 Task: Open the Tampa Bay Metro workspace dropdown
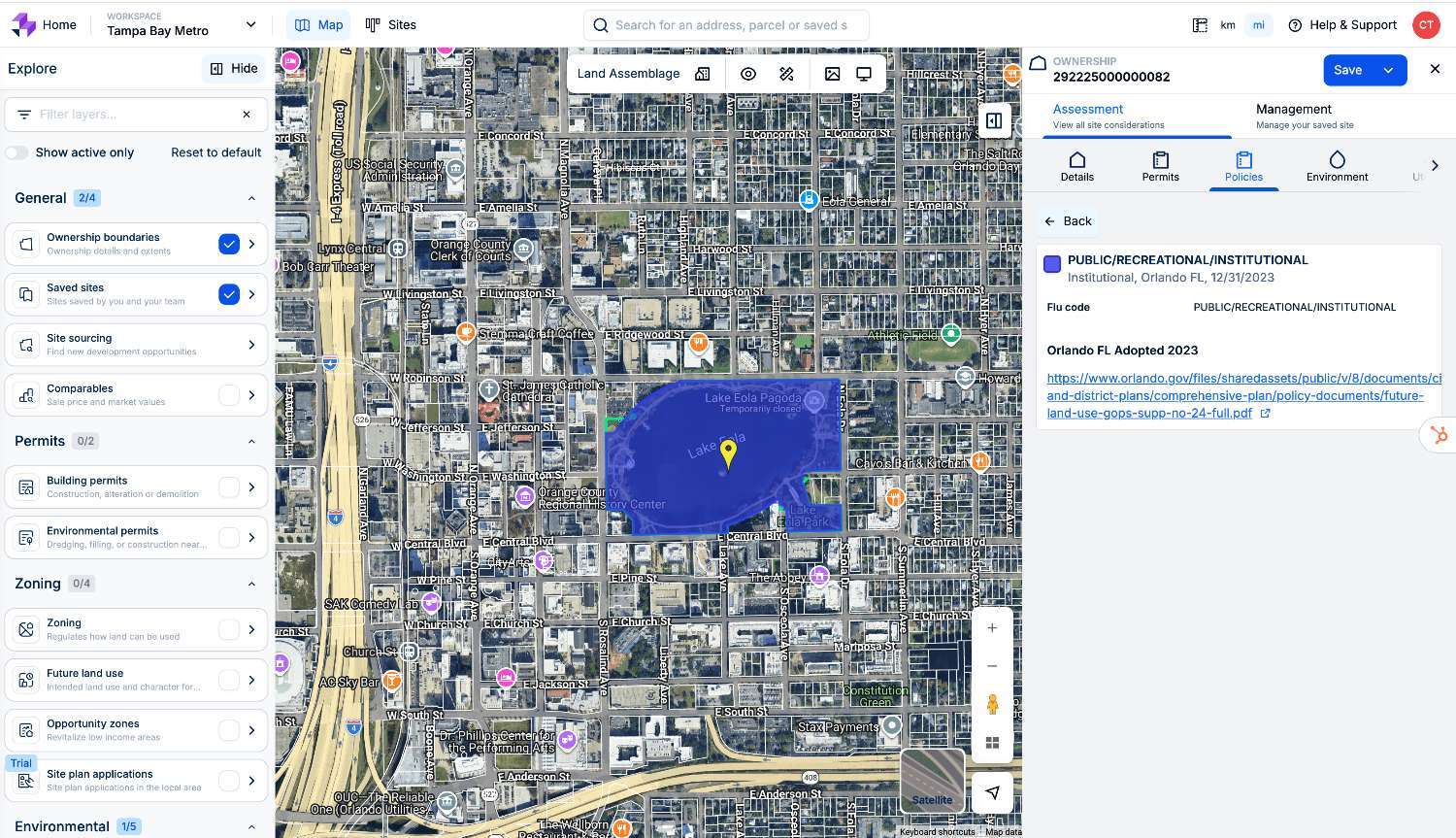[250, 24]
